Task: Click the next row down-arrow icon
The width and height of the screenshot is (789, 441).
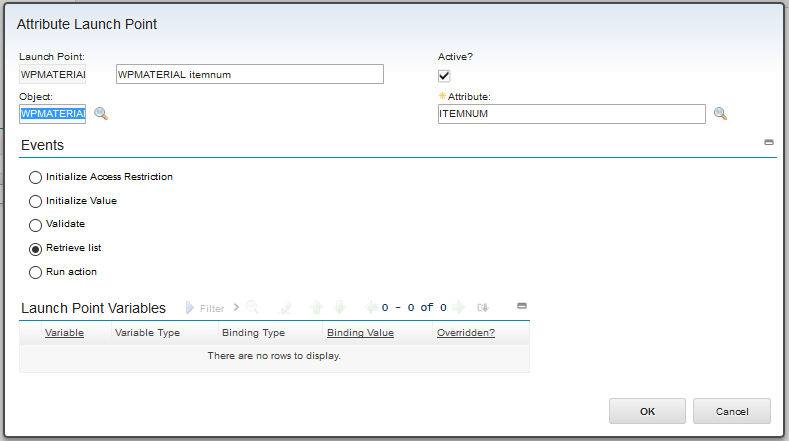Action: 340,307
